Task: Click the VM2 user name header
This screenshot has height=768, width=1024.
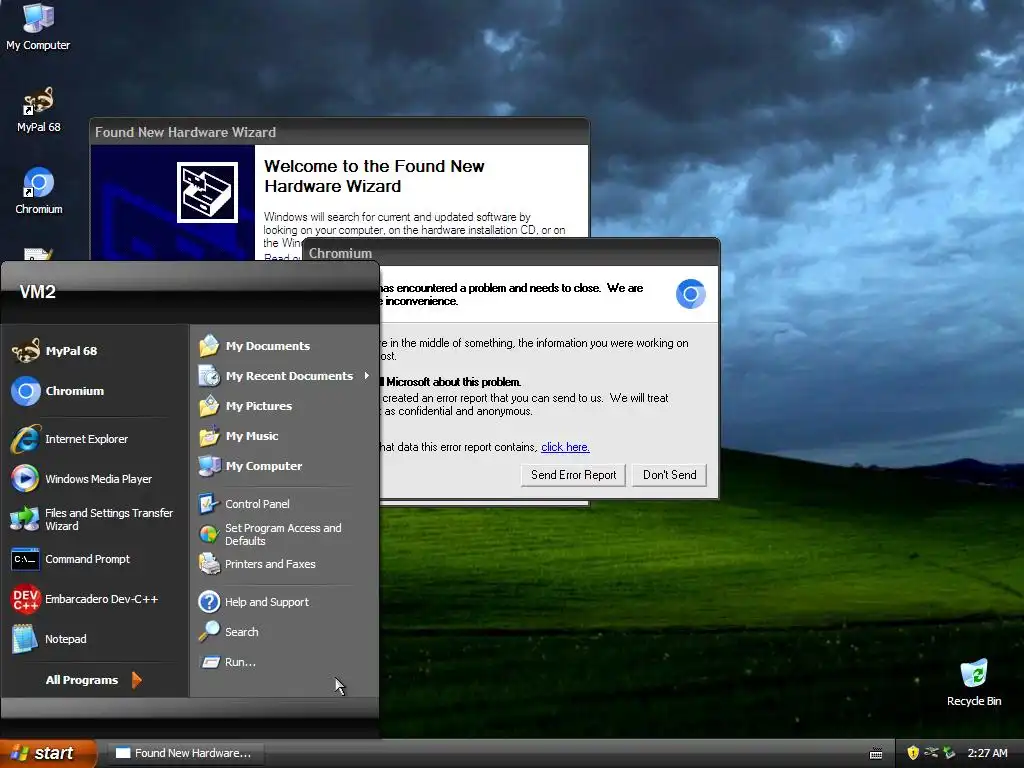Action: [38, 292]
